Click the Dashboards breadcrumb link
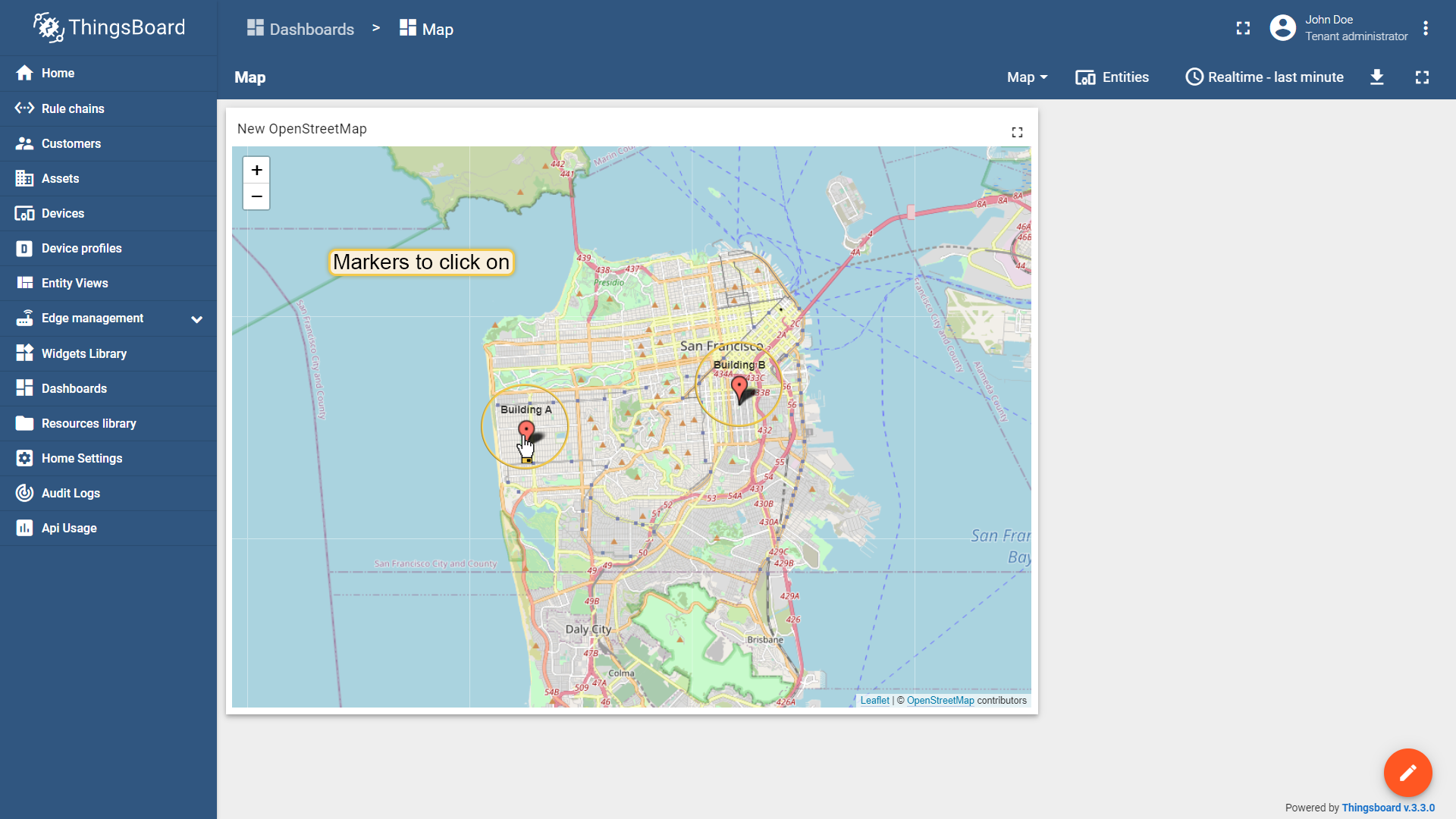This screenshot has height=819, width=1456. click(x=300, y=29)
